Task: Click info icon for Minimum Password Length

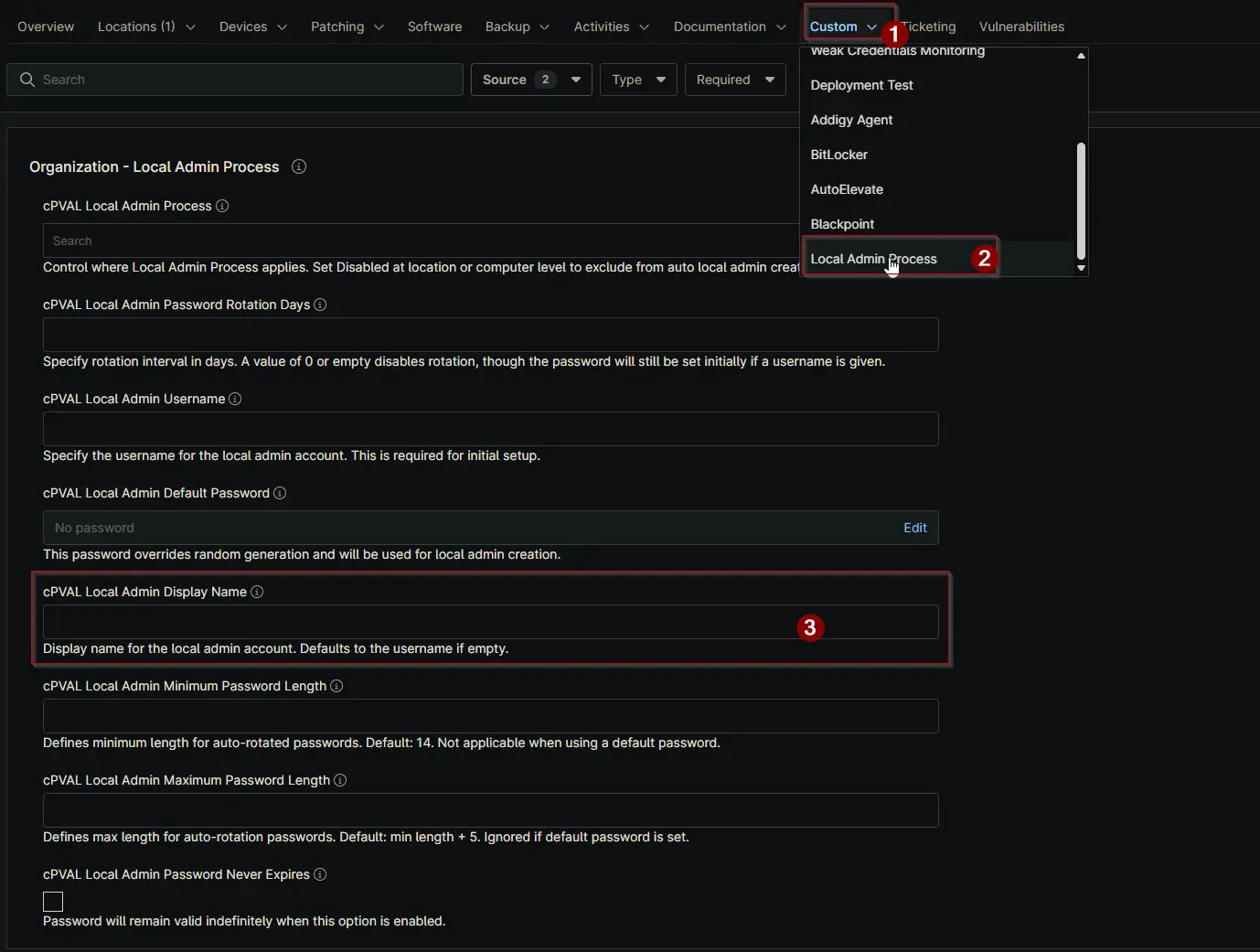Action: point(336,686)
